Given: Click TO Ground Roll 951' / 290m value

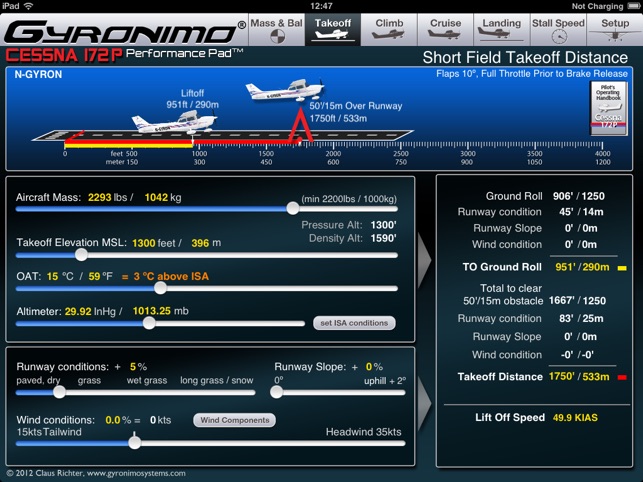Looking at the screenshot, I should click(582, 267).
